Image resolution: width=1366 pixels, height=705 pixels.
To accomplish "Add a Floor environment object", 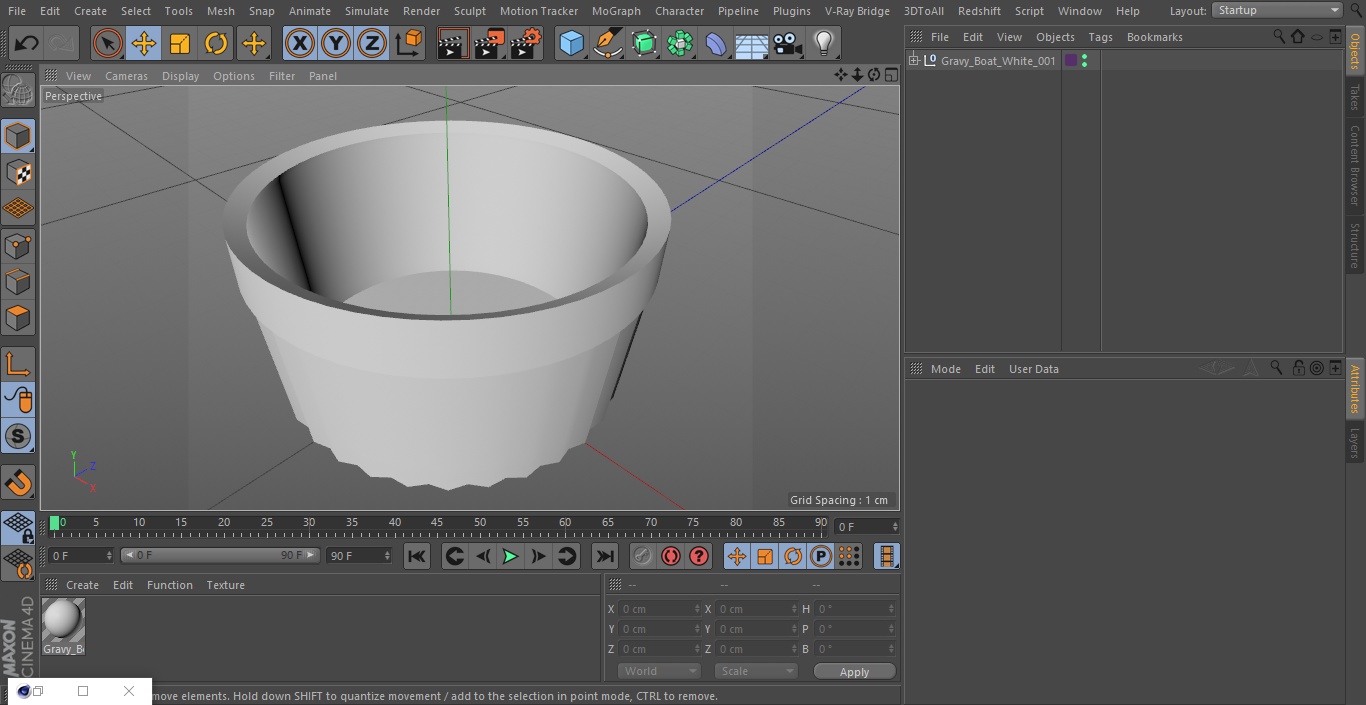I will click(752, 43).
